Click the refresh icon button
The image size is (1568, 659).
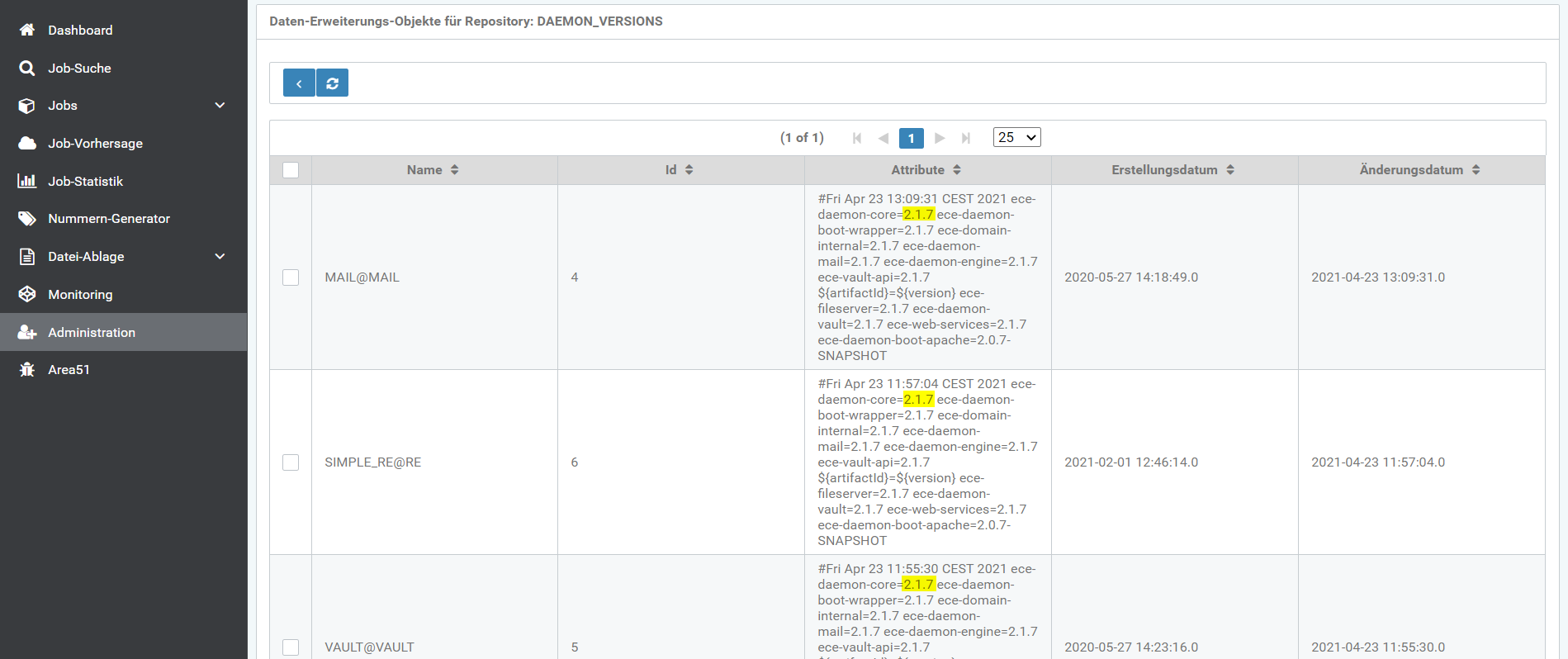333,83
